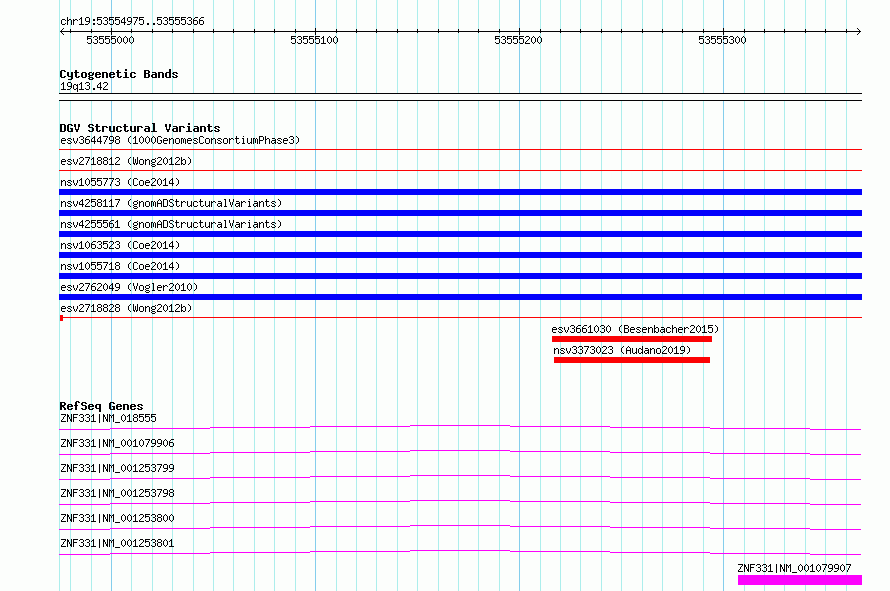This screenshot has width=890, height=591.
Task: Select transcript ZNF331|NM_001079907 label
Action: (794, 568)
